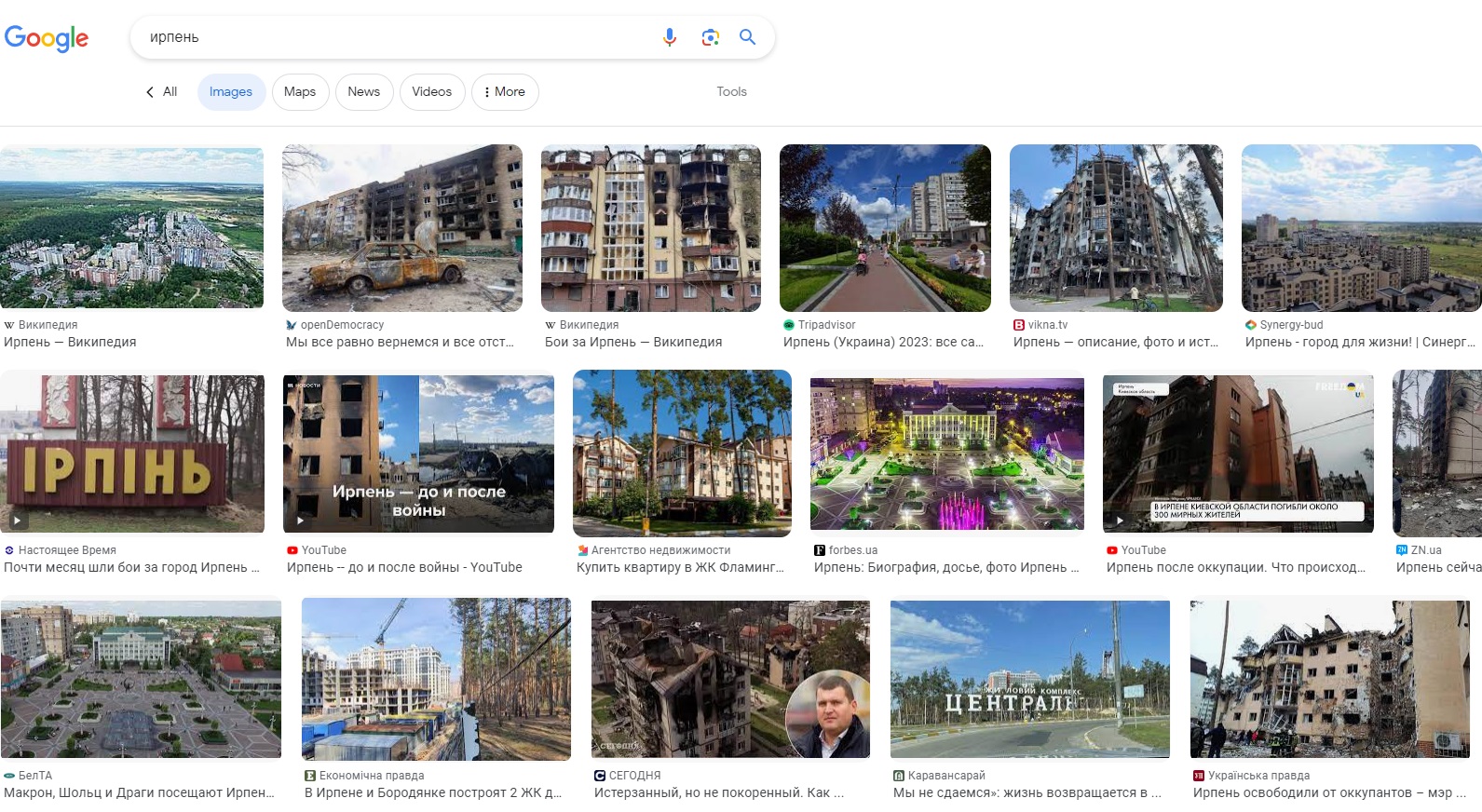Screen dimensions: 1482x812
Task: Open the aerial Wikipedia city thumbnail
Action: coord(131,228)
